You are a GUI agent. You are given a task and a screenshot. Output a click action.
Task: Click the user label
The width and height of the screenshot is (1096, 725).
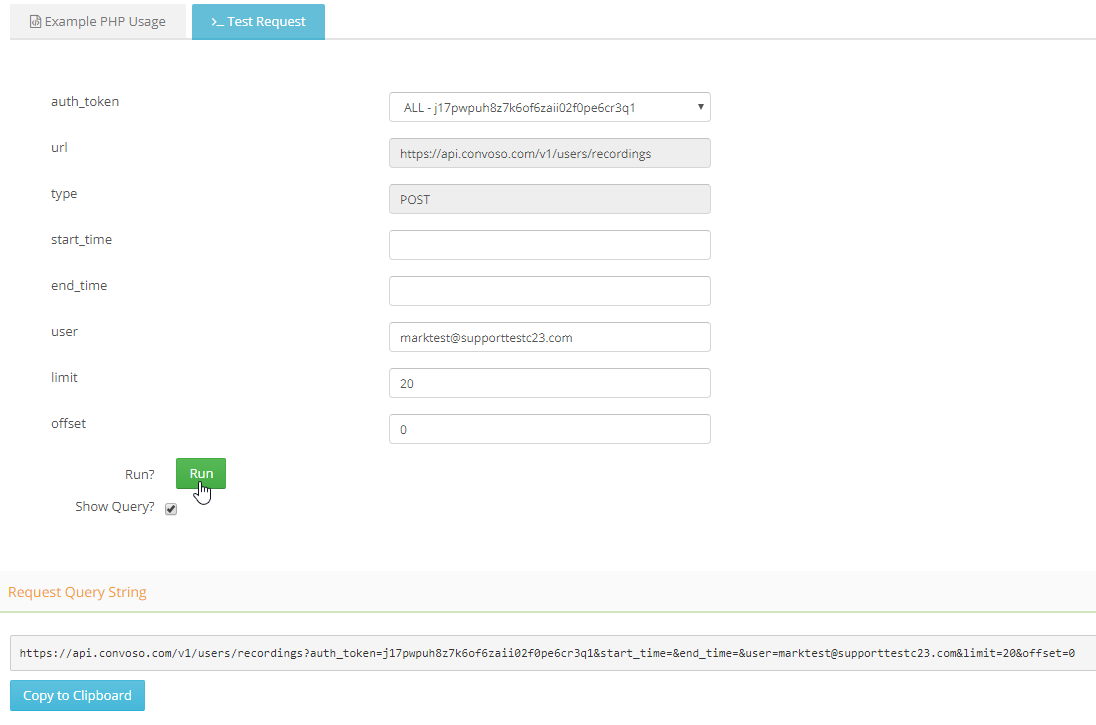click(x=64, y=331)
